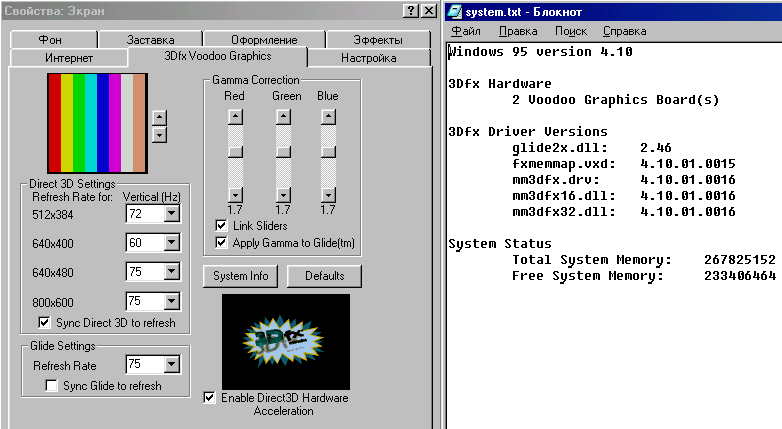The image size is (782, 429).
Task: Open the 512x384 refresh rate dropdown
Action: click(172, 214)
